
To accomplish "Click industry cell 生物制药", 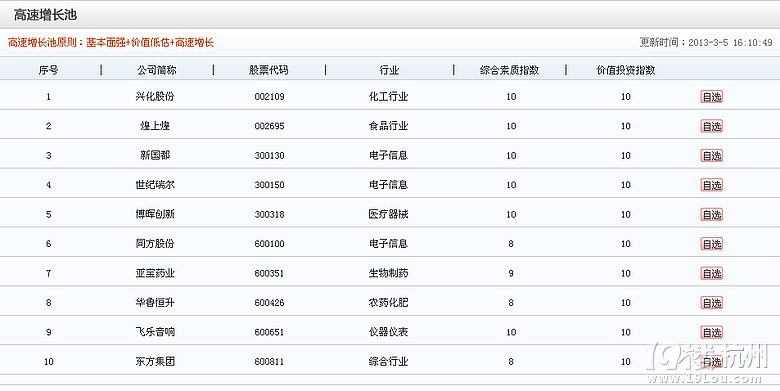I will [389, 273].
